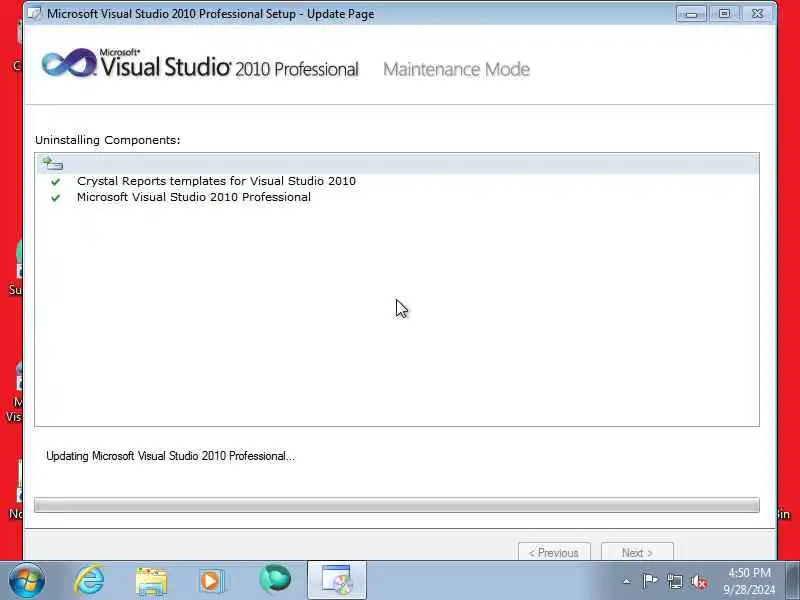Click the Show desktop strip
800x600 pixels.
792,581
